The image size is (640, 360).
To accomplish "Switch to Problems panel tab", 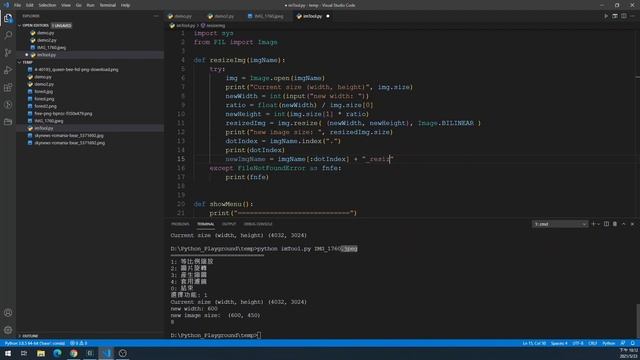I will (180, 224).
